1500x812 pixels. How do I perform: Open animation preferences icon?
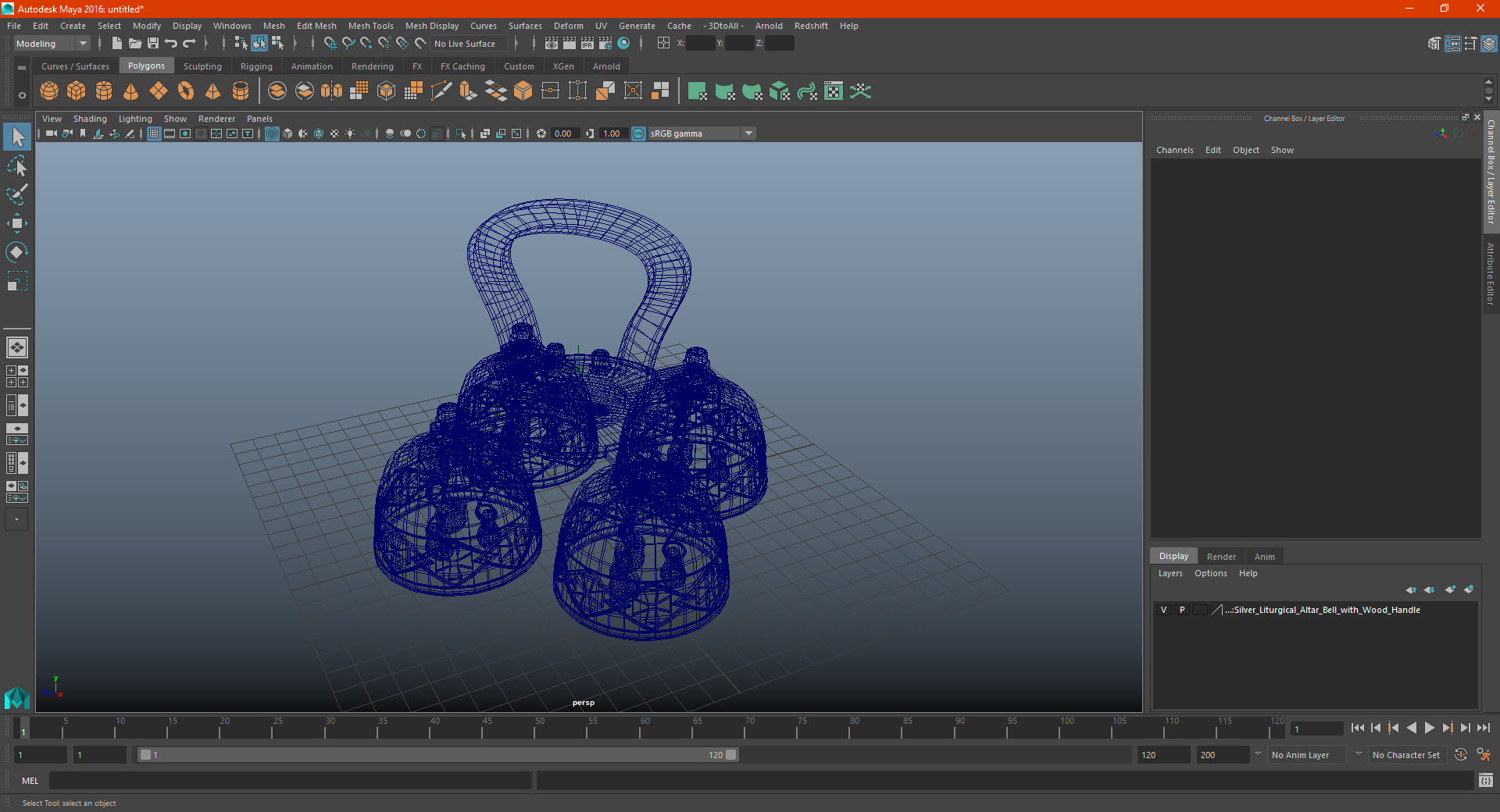[x=1483, y=755]
